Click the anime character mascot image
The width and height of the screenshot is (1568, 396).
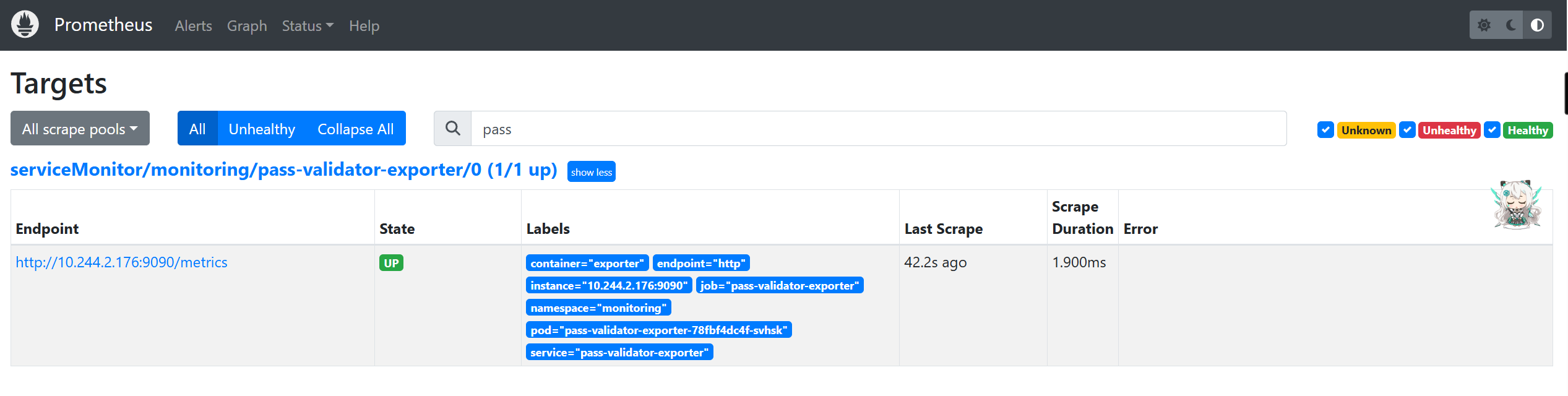coord(1517,205)
